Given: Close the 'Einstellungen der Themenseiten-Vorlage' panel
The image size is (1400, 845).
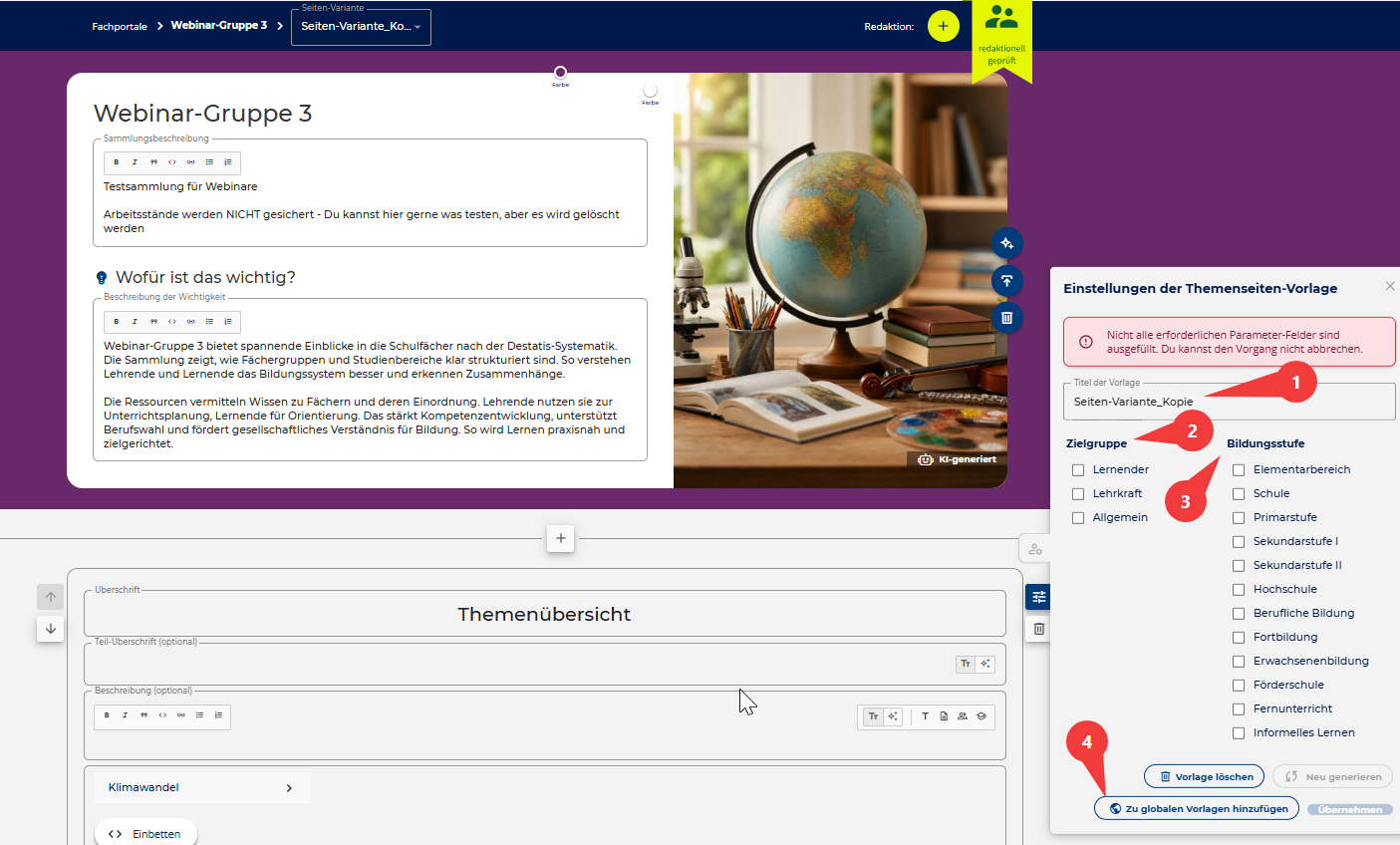Looking at the screenshot, I should (1390, 287).
